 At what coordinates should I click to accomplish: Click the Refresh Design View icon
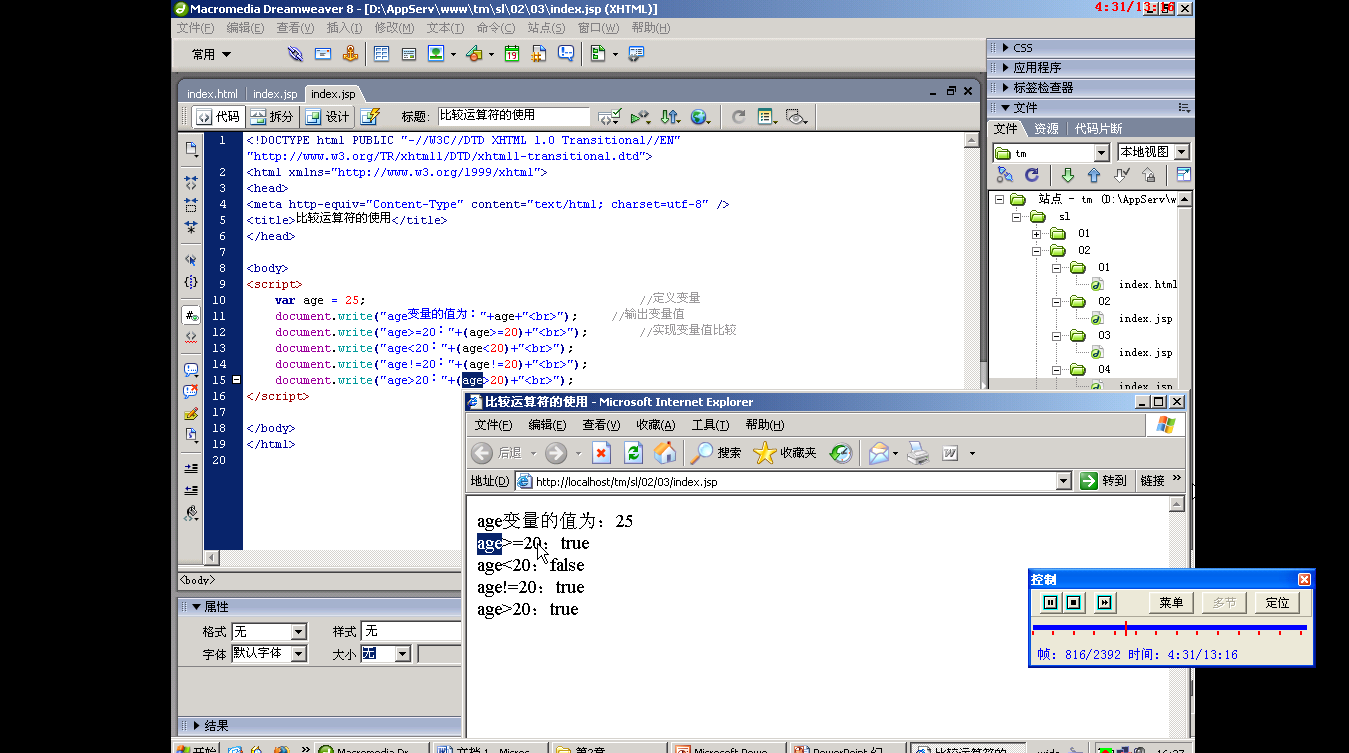[738, 117]
